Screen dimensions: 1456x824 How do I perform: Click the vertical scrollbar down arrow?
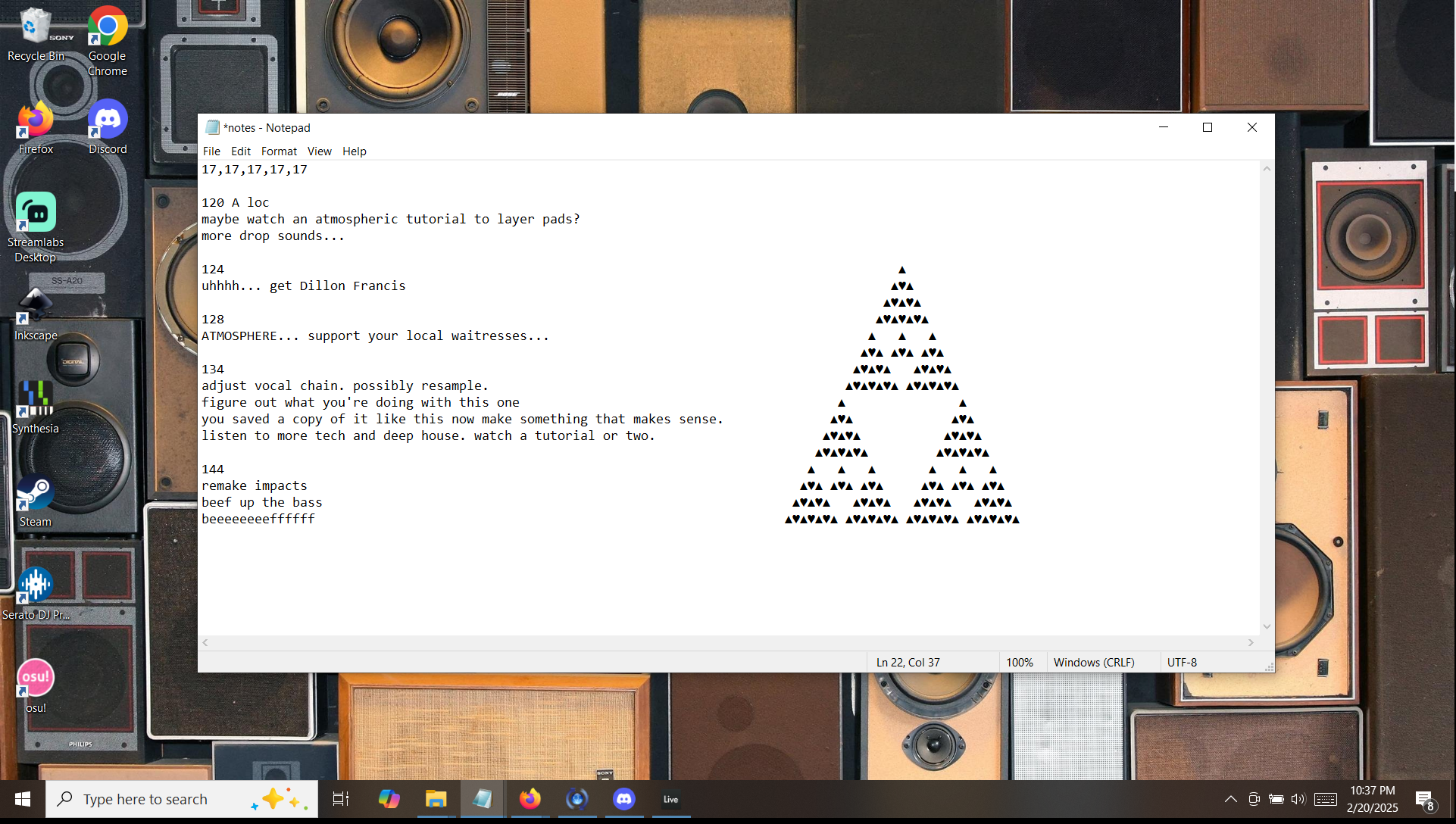pos(1267,627)
